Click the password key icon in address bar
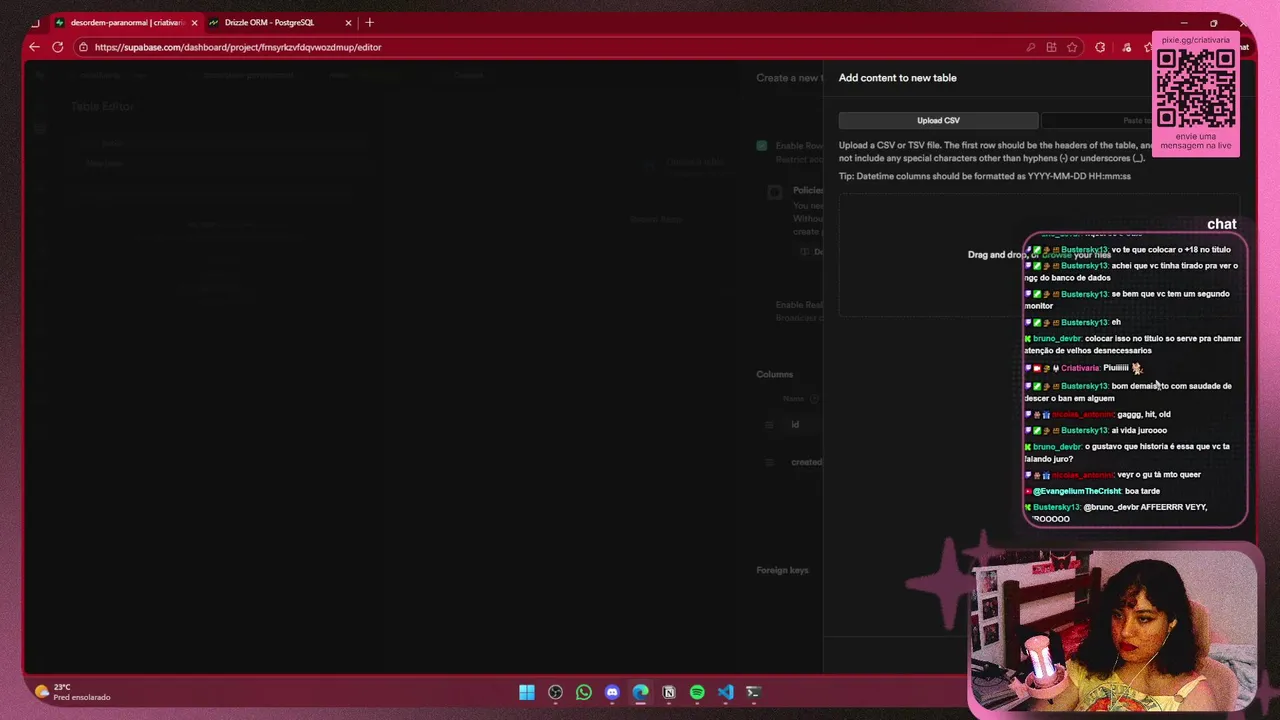 pyautogui.click(x=1030, y=47)
